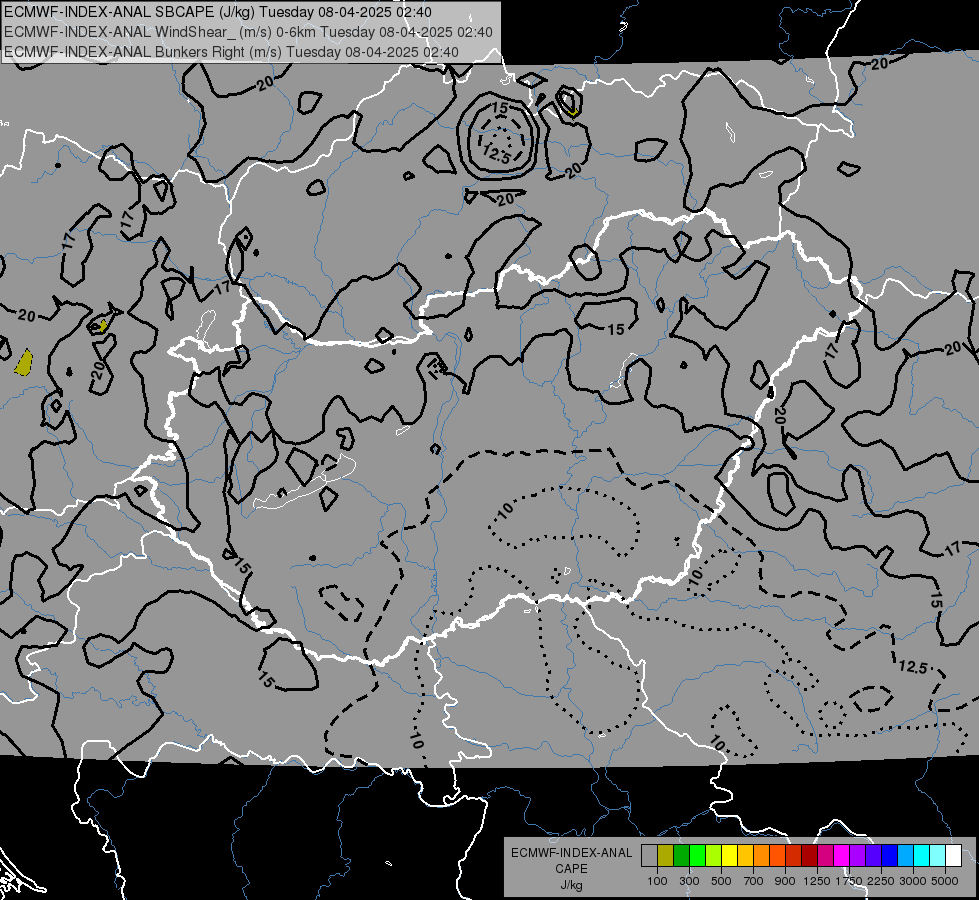Click the 500 legend tick value
Screen dimensions: 979x900
[x=721, y=881]
